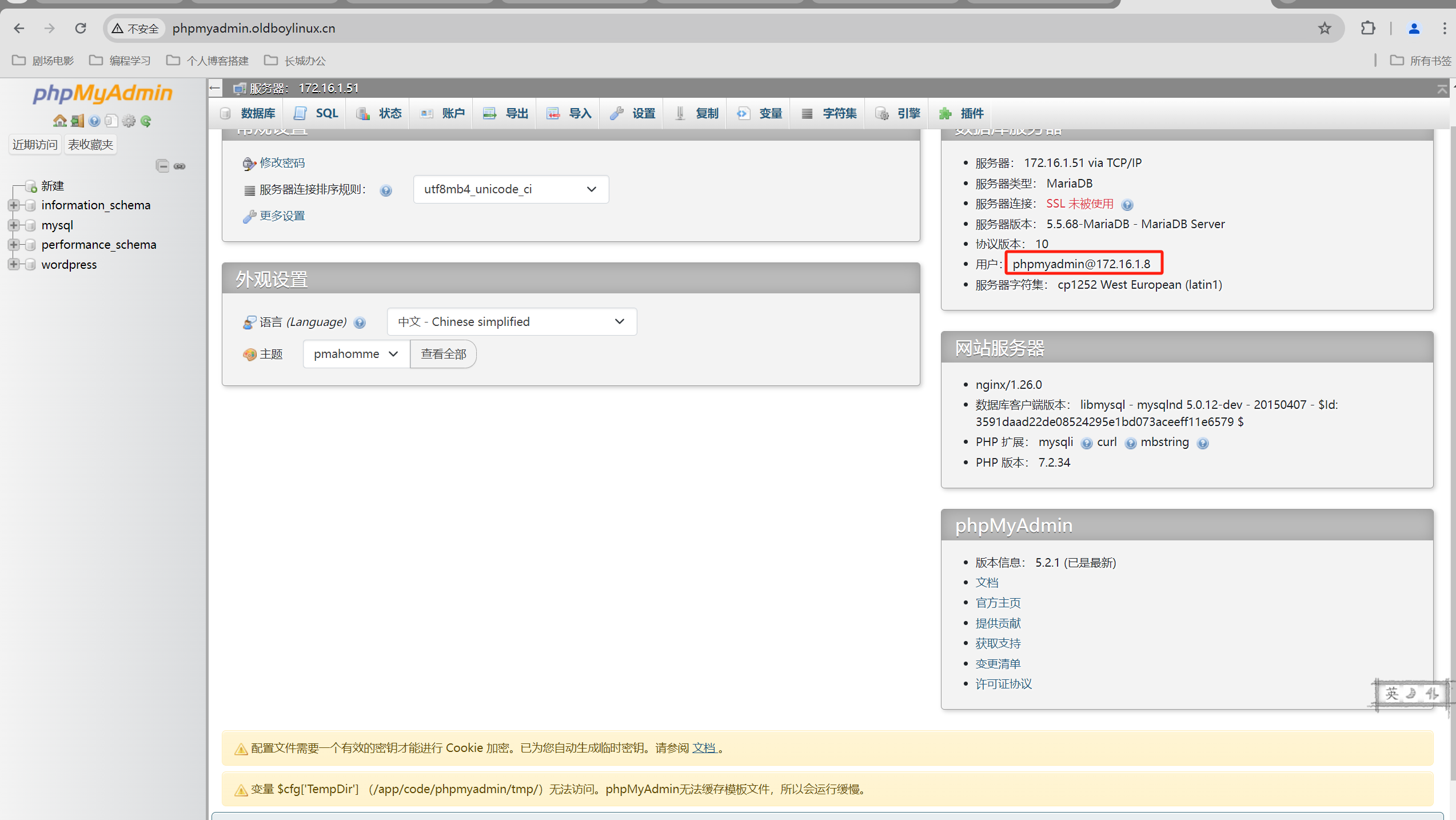Expand the performance_schema tree node
The width and height of the screenshot is (1456, 820).
click(13, 245)
